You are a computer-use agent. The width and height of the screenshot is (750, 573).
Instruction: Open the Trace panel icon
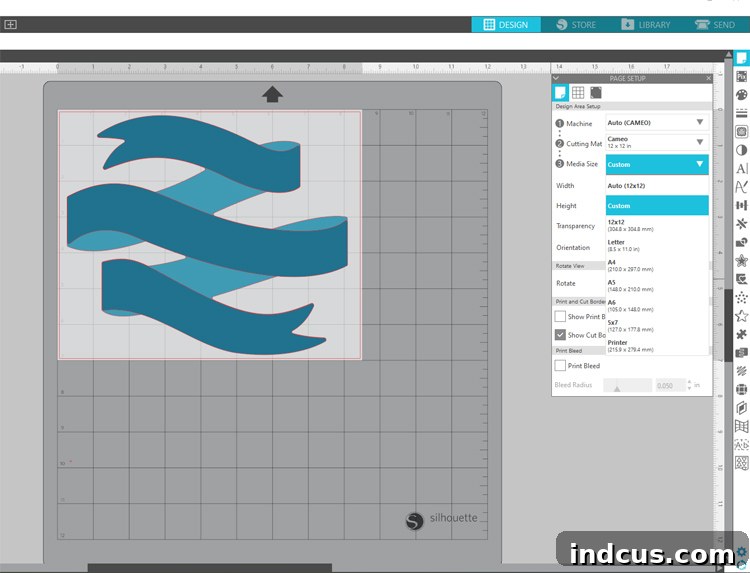[x=741, y=279]
